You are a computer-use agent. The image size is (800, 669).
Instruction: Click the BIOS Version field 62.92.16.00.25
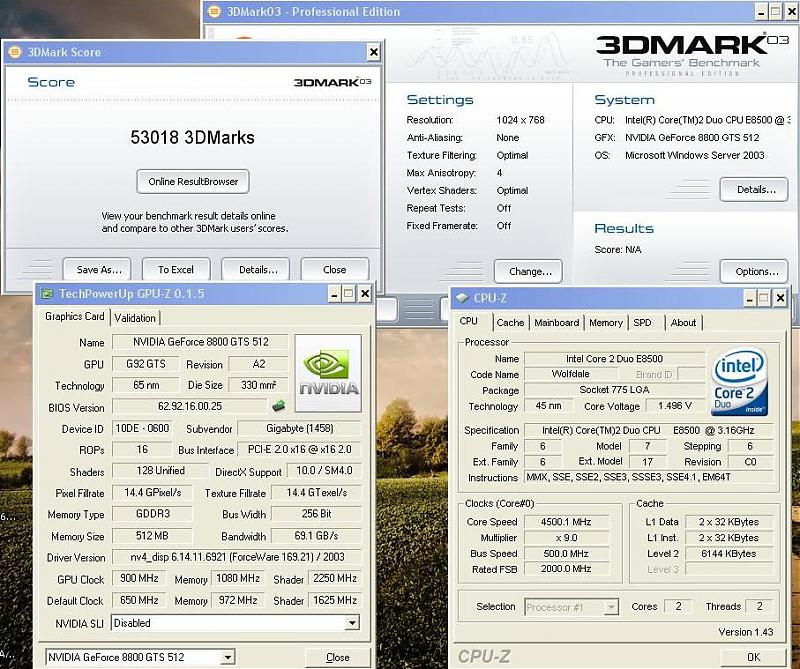click(x=190, y=406)
